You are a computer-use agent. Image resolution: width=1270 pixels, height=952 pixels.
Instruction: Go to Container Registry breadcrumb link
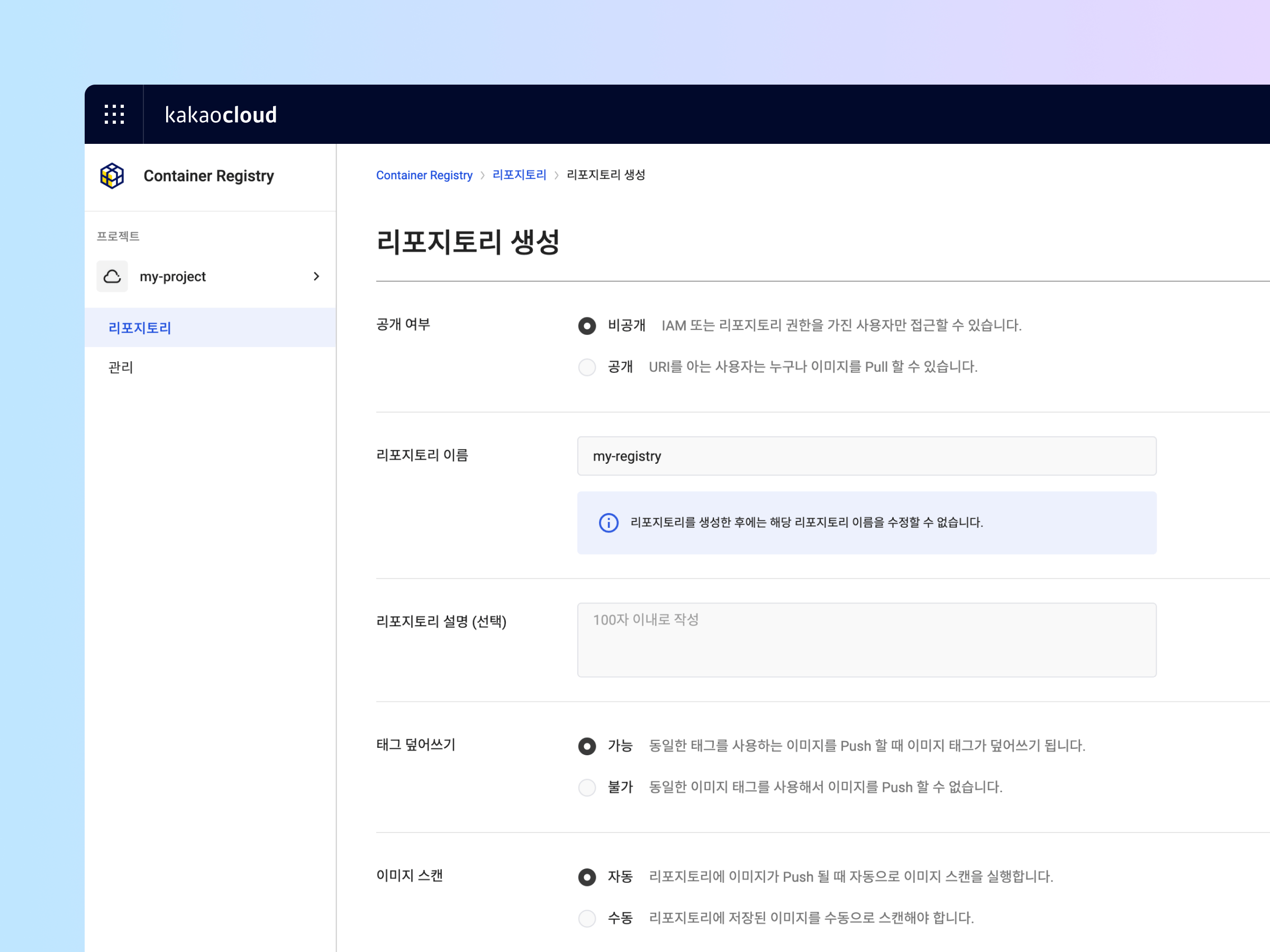click(x=424, y=175)
